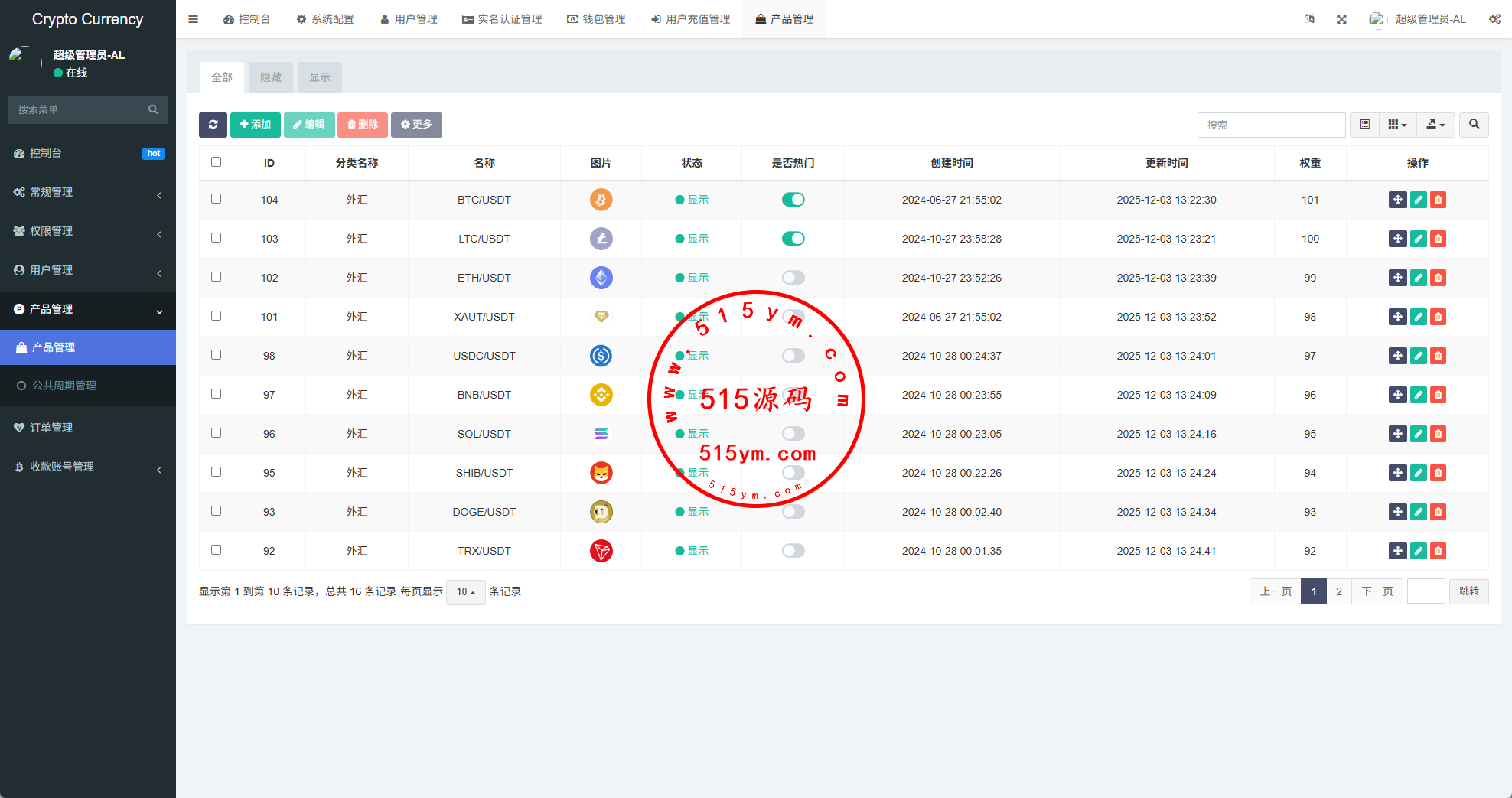Check the select-all checkbox in table header

coord(216,162)
